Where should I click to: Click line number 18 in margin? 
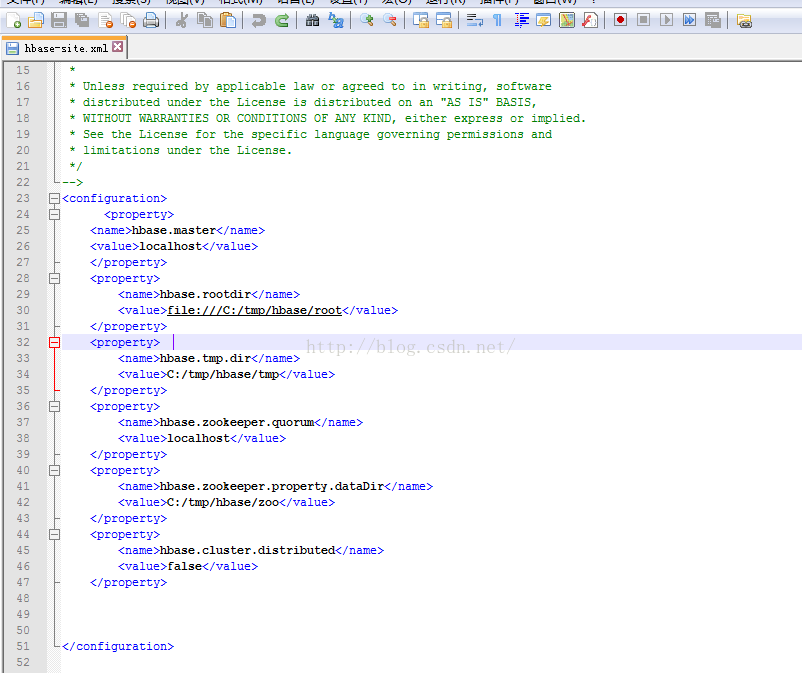tap(23, 118)
